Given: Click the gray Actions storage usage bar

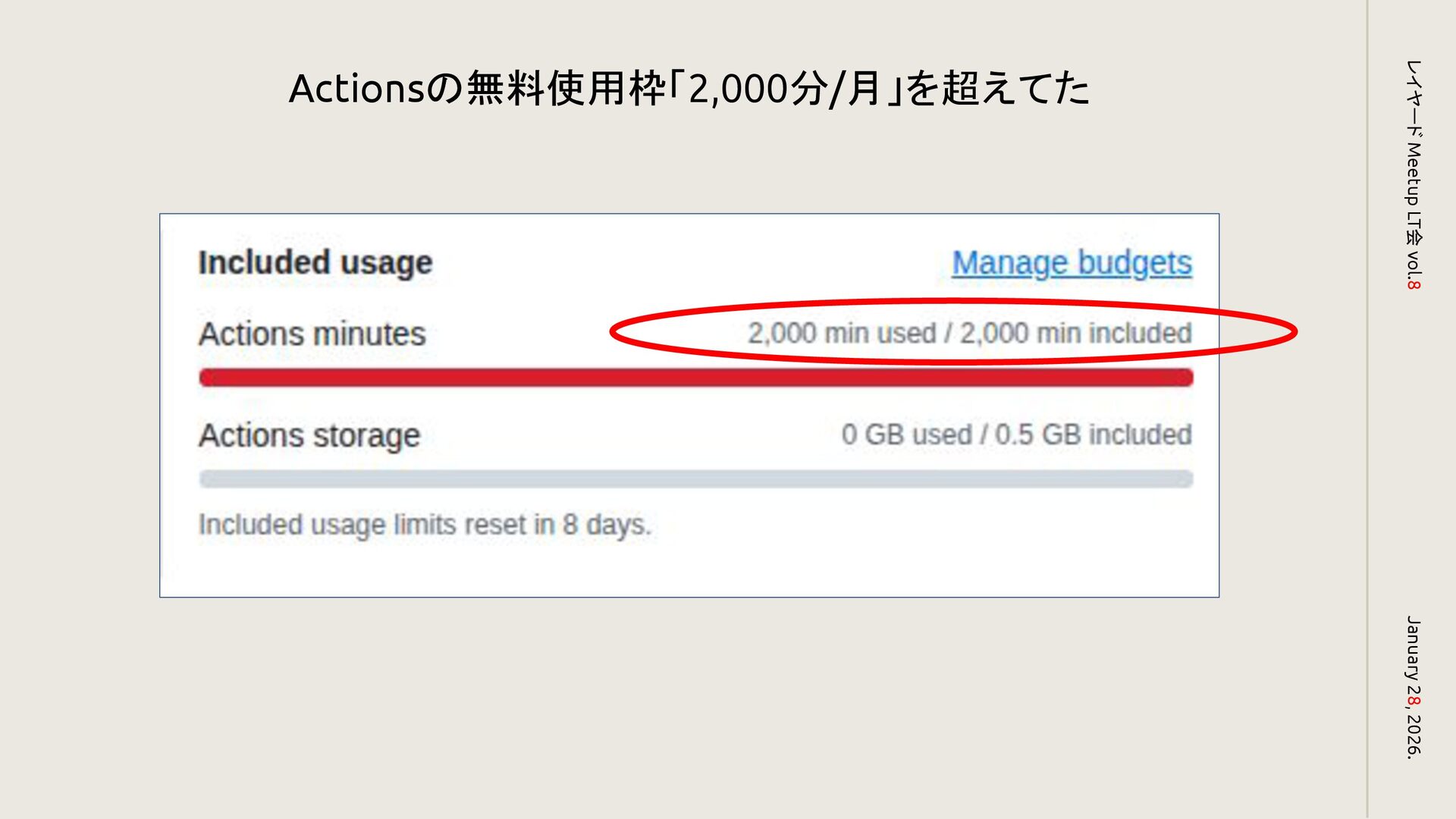Looking at the screenshot, I should [x=695, y=479].
